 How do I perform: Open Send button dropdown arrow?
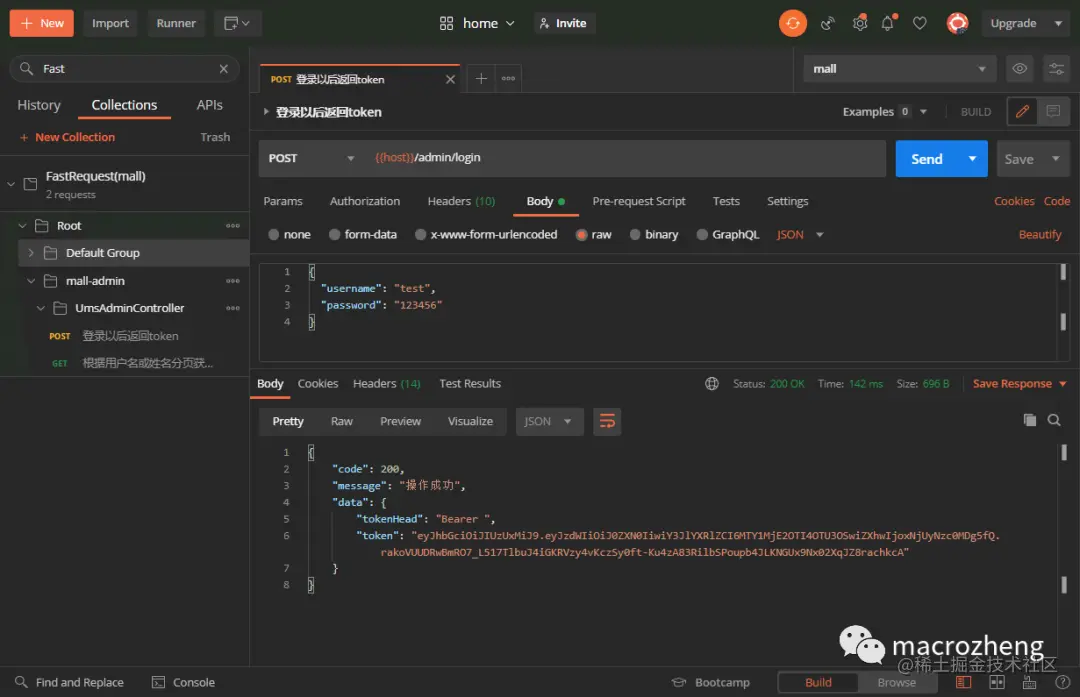(x=973, y=158)
